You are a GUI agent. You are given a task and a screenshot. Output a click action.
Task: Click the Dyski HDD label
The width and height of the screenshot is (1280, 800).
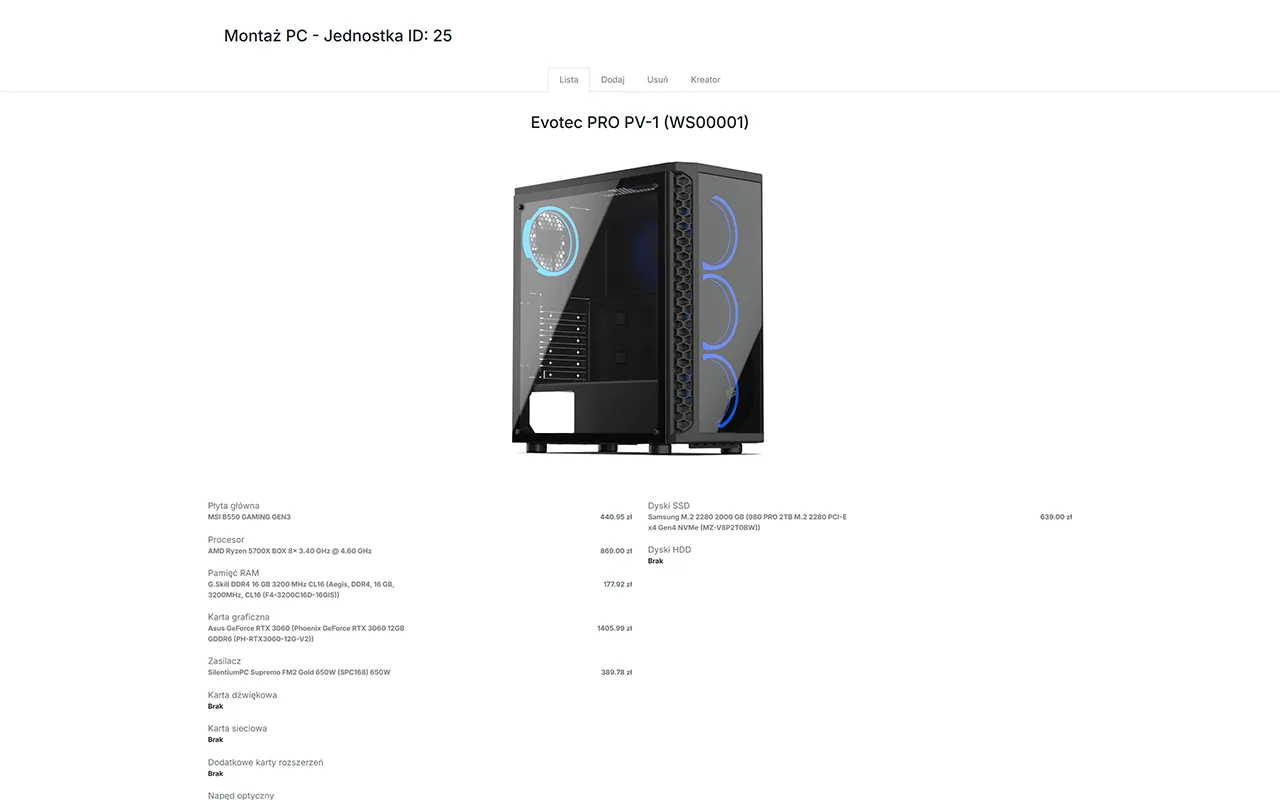pos(669,550)
